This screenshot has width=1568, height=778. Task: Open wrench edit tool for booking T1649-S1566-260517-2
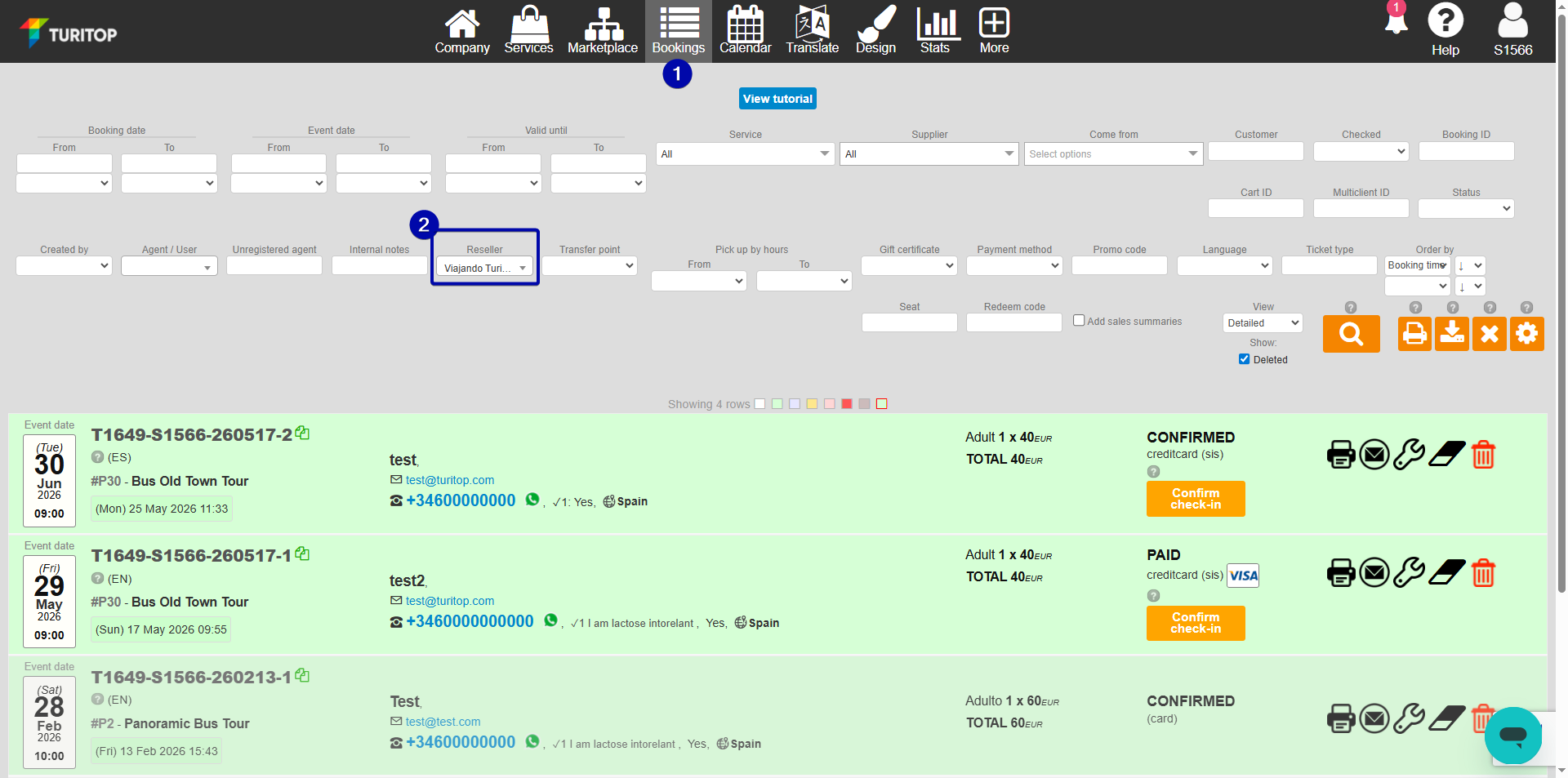(x=1409, y=454)
